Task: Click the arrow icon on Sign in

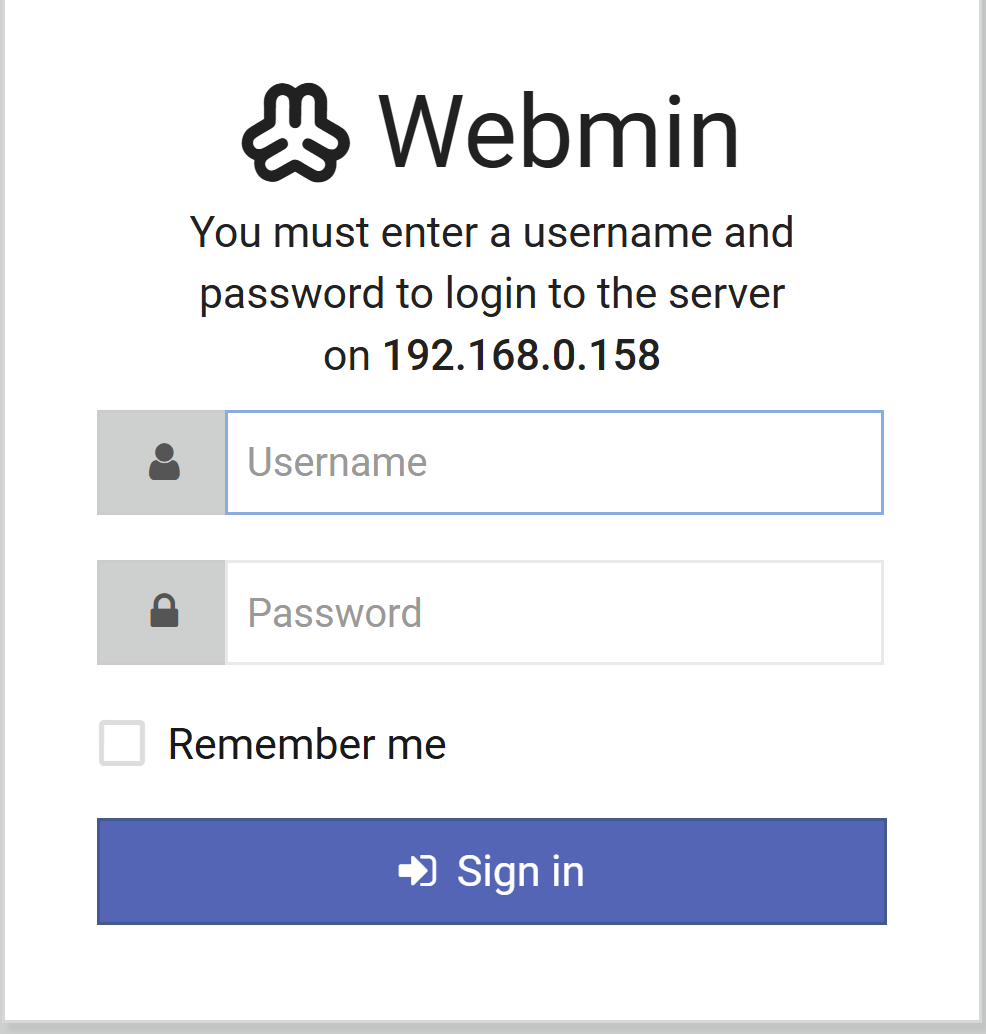Action: [417, 871]
